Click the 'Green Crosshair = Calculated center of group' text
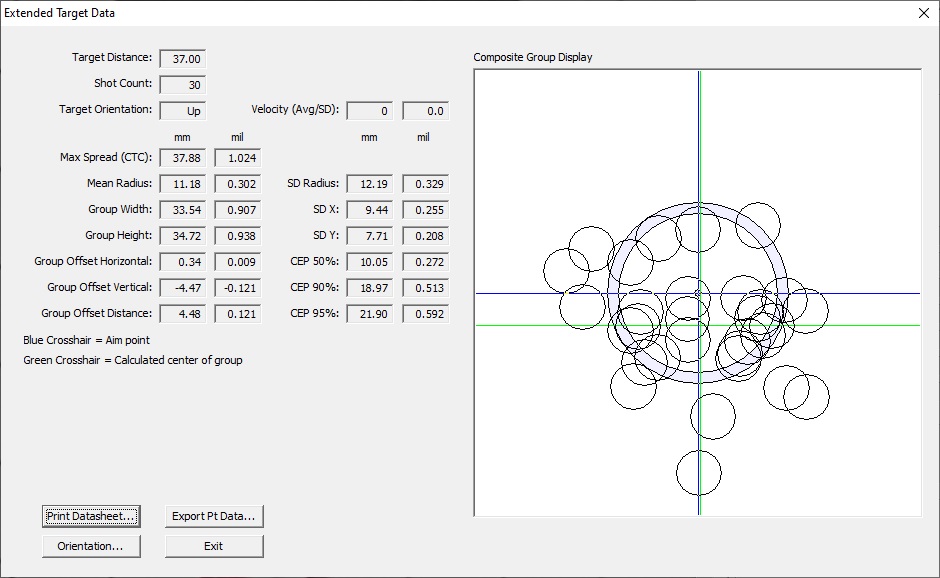Image resolution: width=940 pixels, height=578 pixels. (x=133, y=360)
